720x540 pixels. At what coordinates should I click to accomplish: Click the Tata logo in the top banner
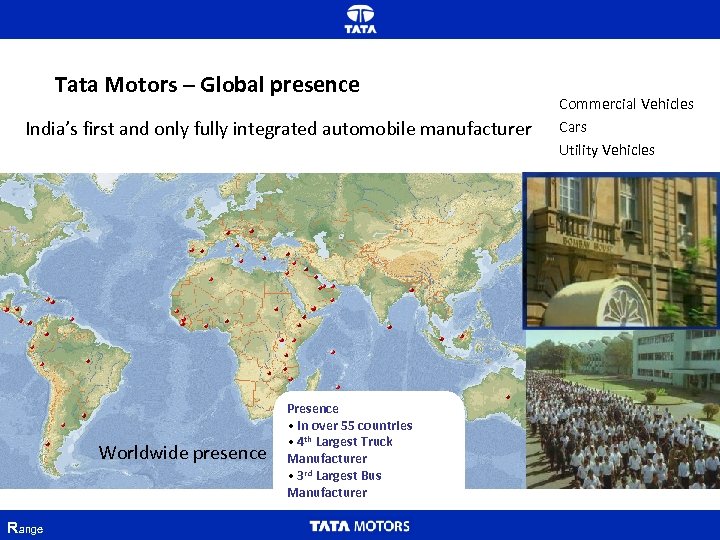click(x=360, y=19)
